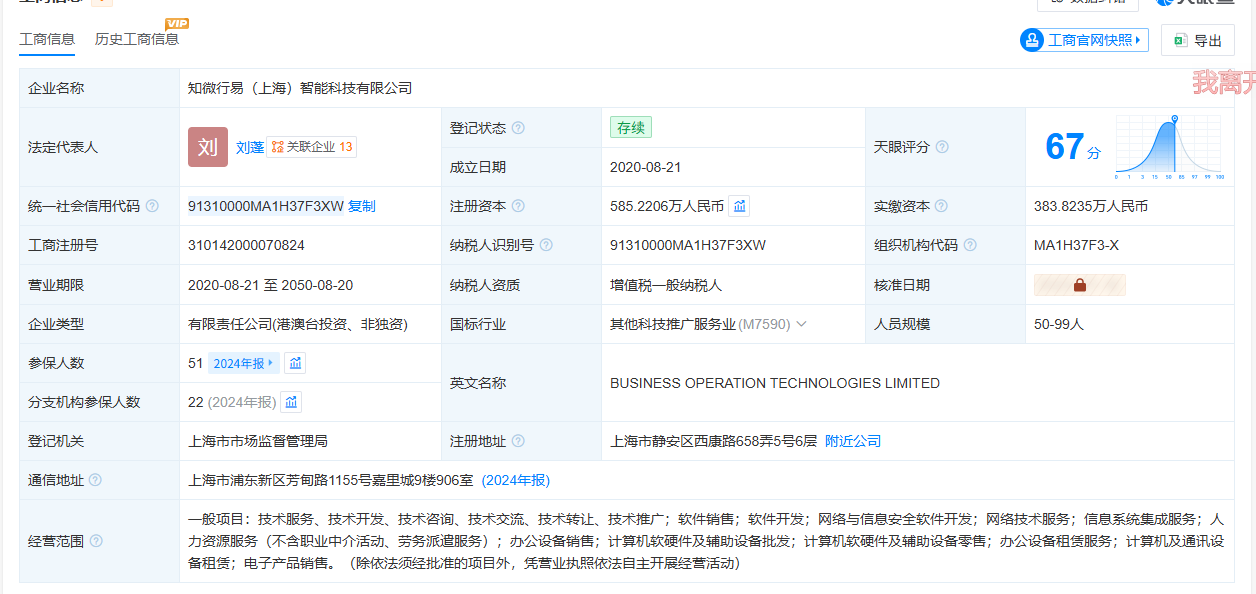Open legal representative 刘蓬 link
The height and width of the screenshot is (594, 1256).
click(x=250, y=147)
